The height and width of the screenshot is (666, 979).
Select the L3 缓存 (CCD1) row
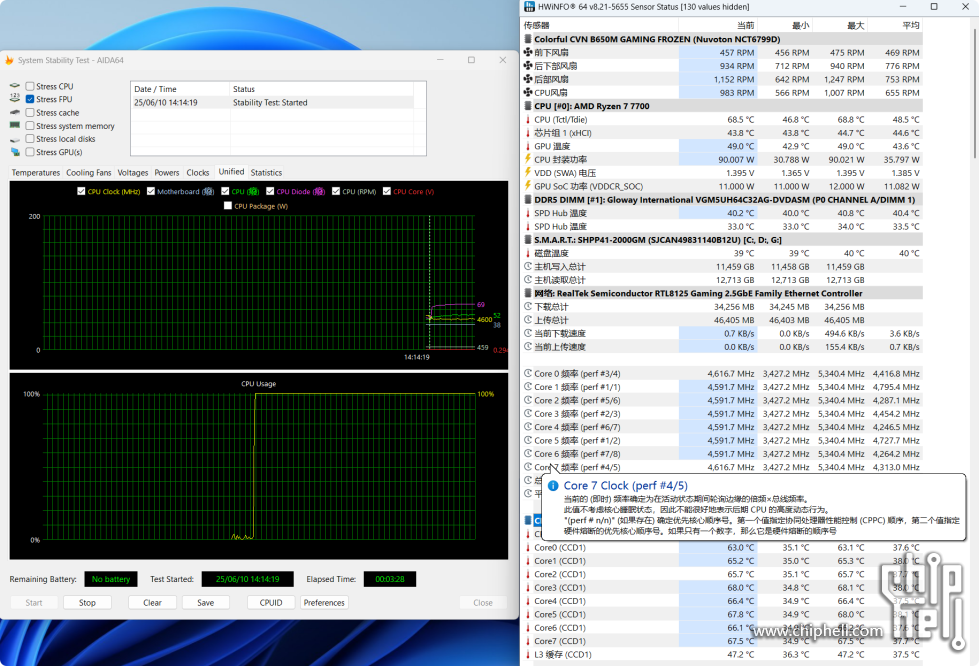722,654
